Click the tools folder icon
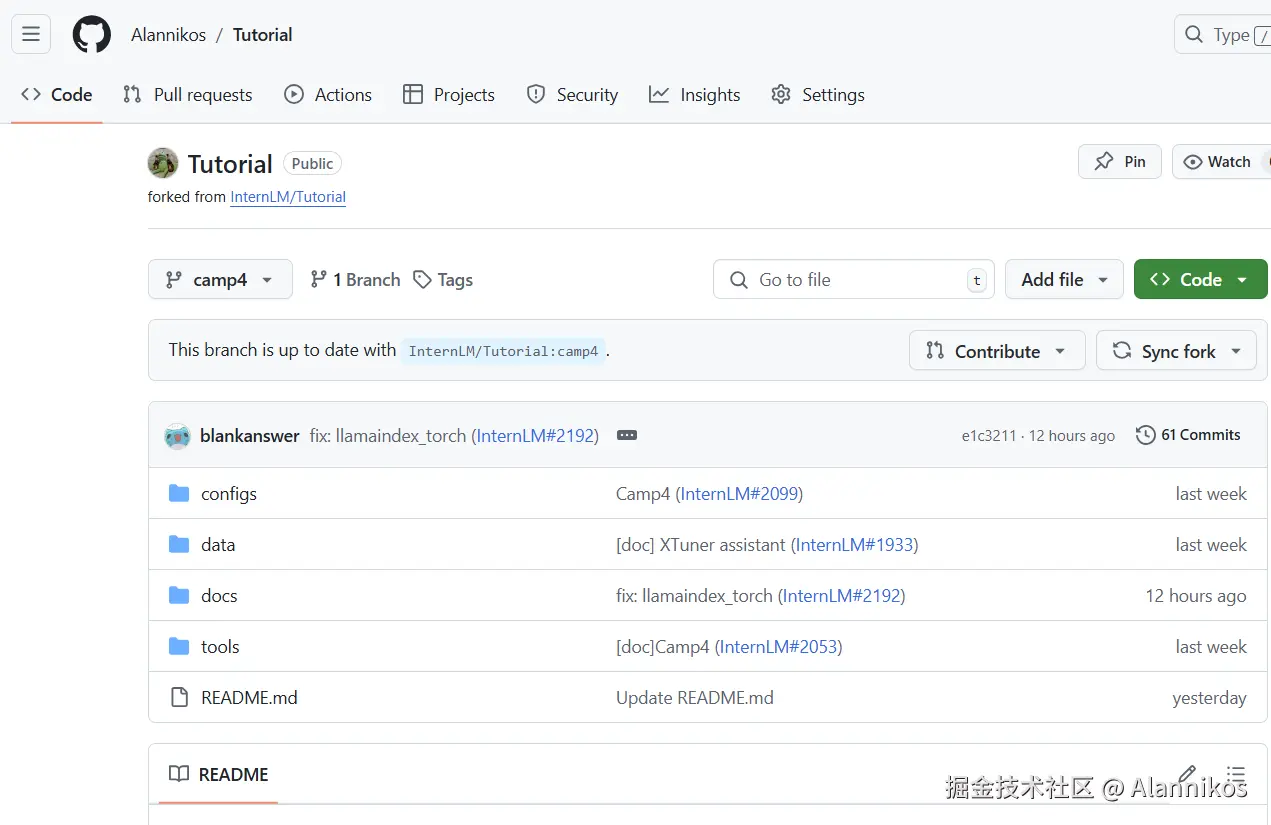Screen dimensions: 1271x825 click(x=179, y=646)
